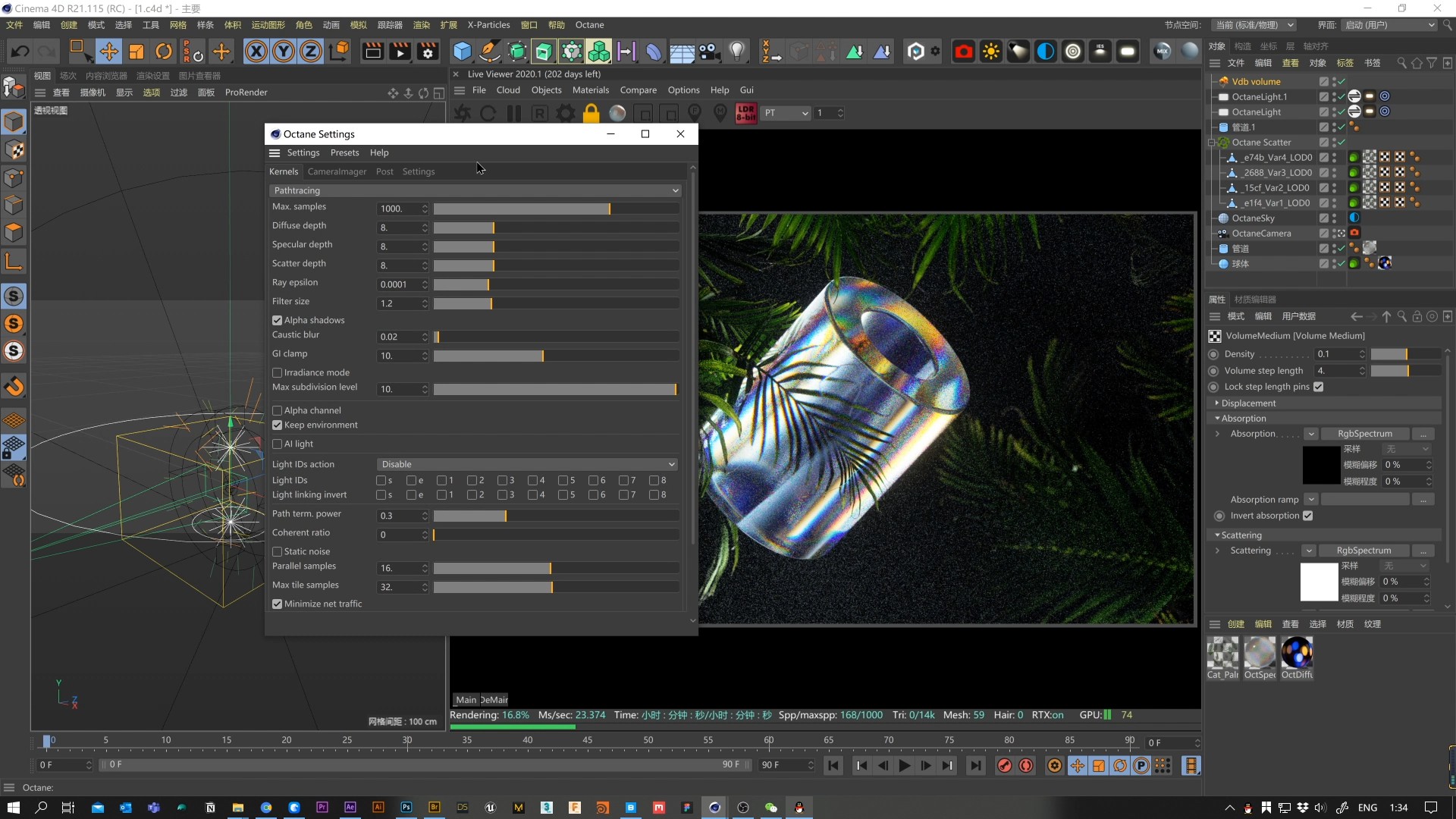
Task: Enable the Alpha channel checkbox
Action: [277, 411]
